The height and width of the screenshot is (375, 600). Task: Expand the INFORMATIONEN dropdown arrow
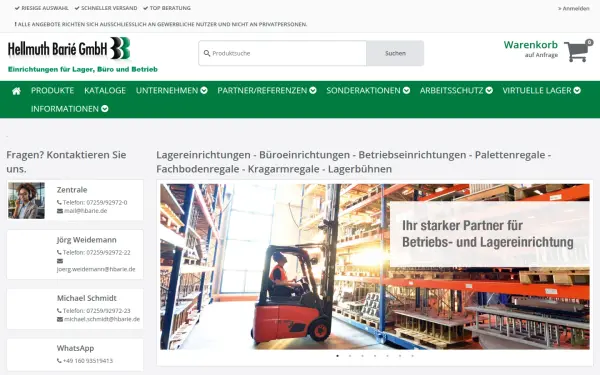[104, 109]
